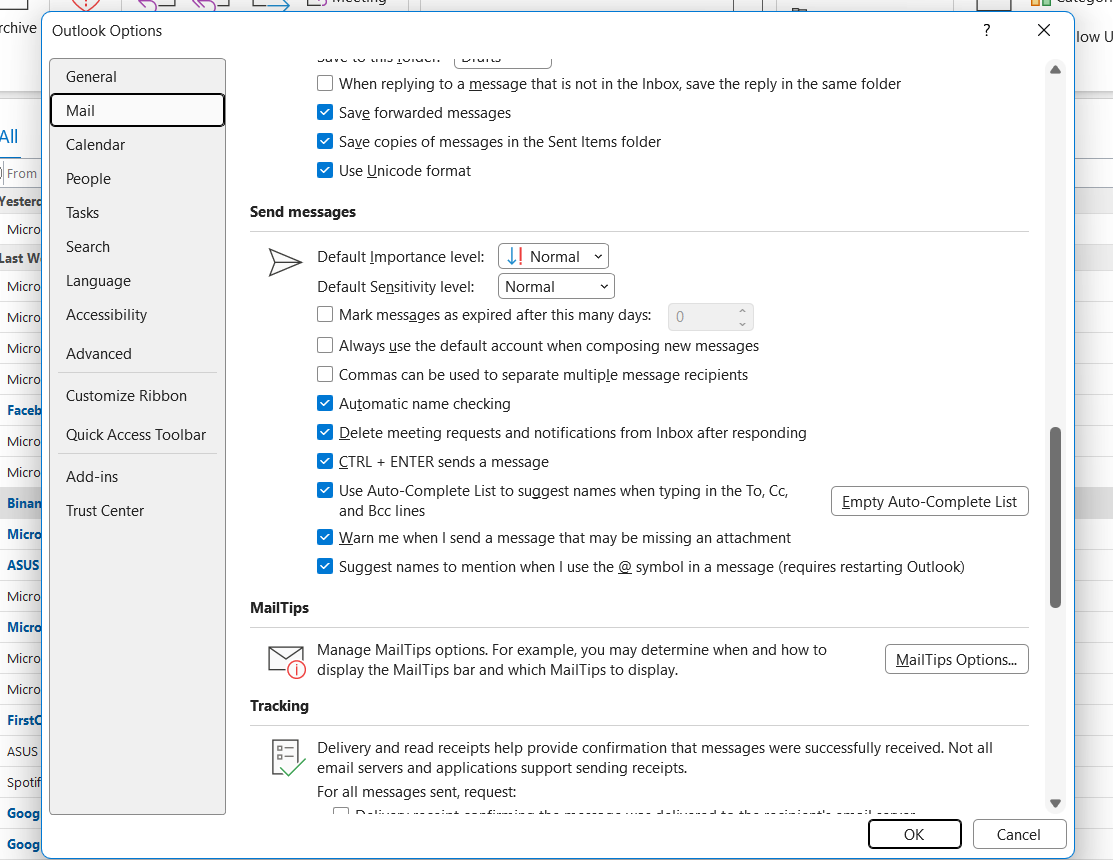
Task: Open MailTips Options dialog
Action: coord(956,660)
